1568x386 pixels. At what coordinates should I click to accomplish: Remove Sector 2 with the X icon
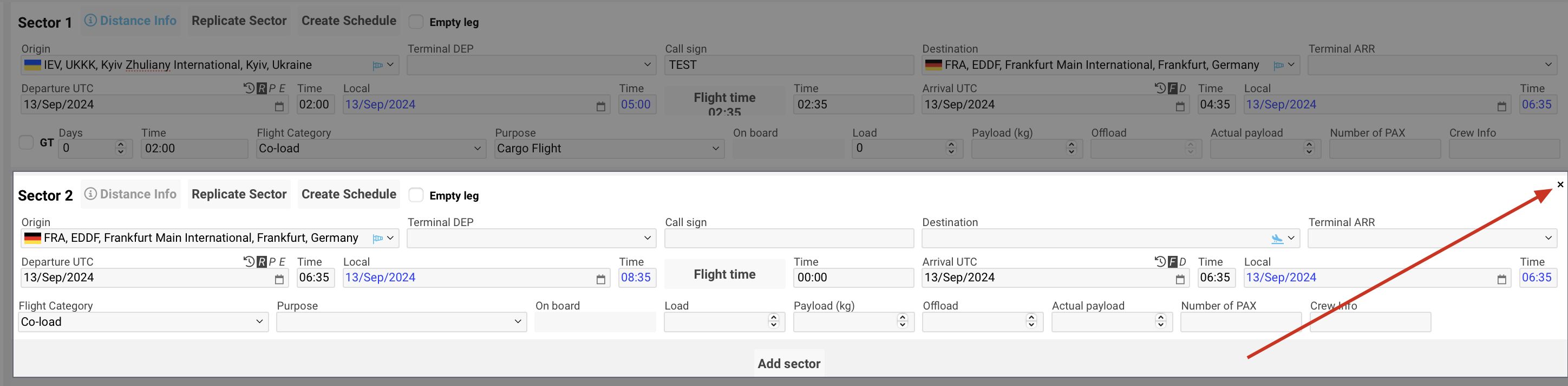coord(1559,184)
